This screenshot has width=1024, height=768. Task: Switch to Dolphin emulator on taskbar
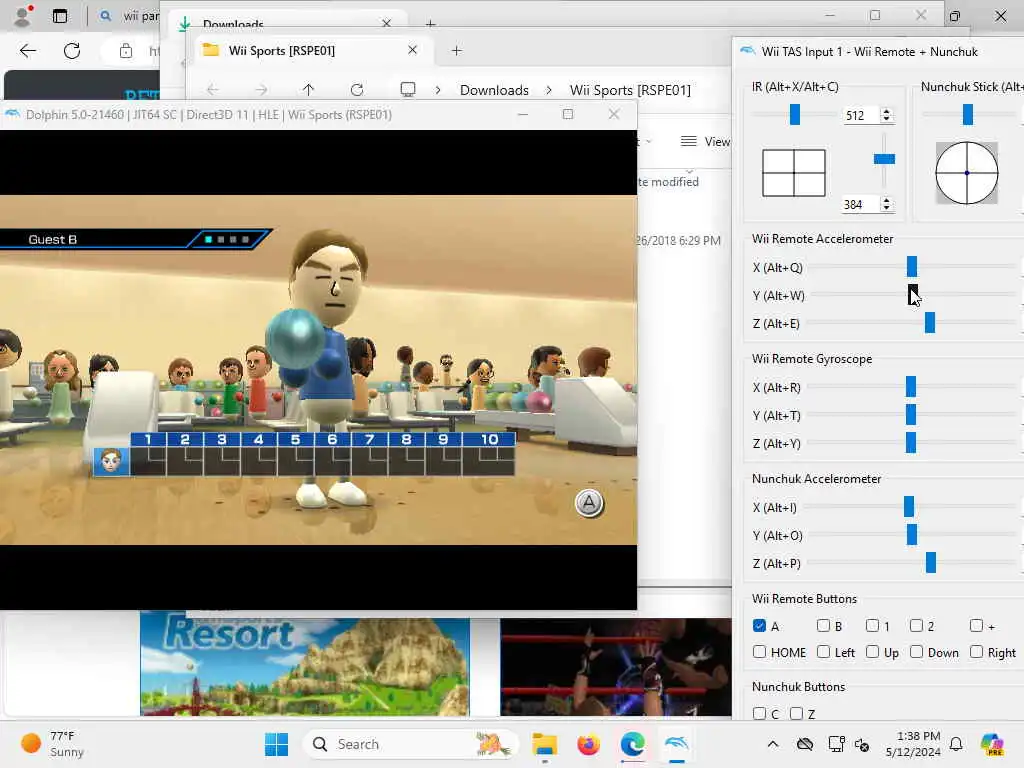(677, 744)
